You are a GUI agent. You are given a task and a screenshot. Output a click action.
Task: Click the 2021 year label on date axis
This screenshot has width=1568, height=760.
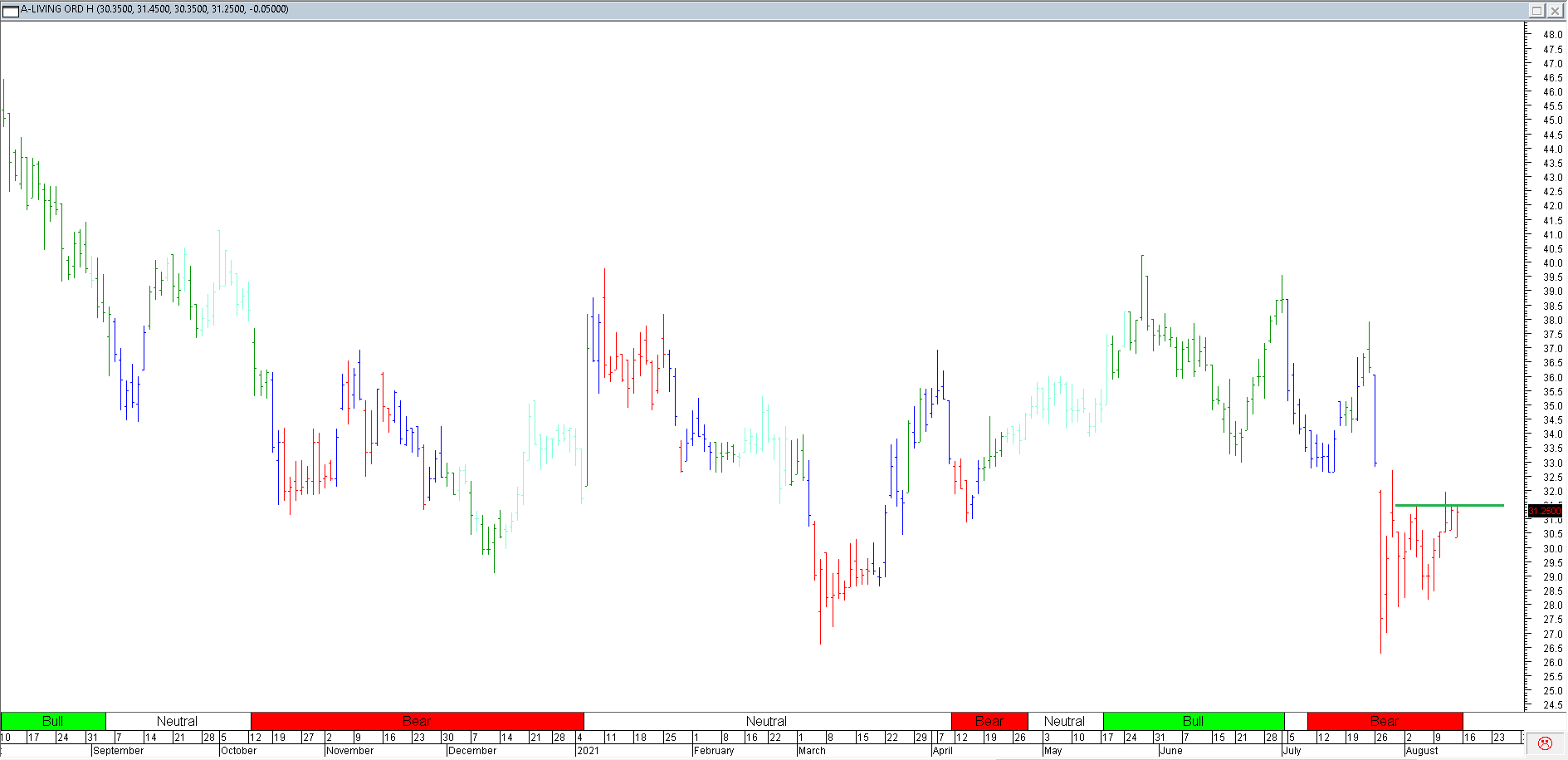(588, 751)
